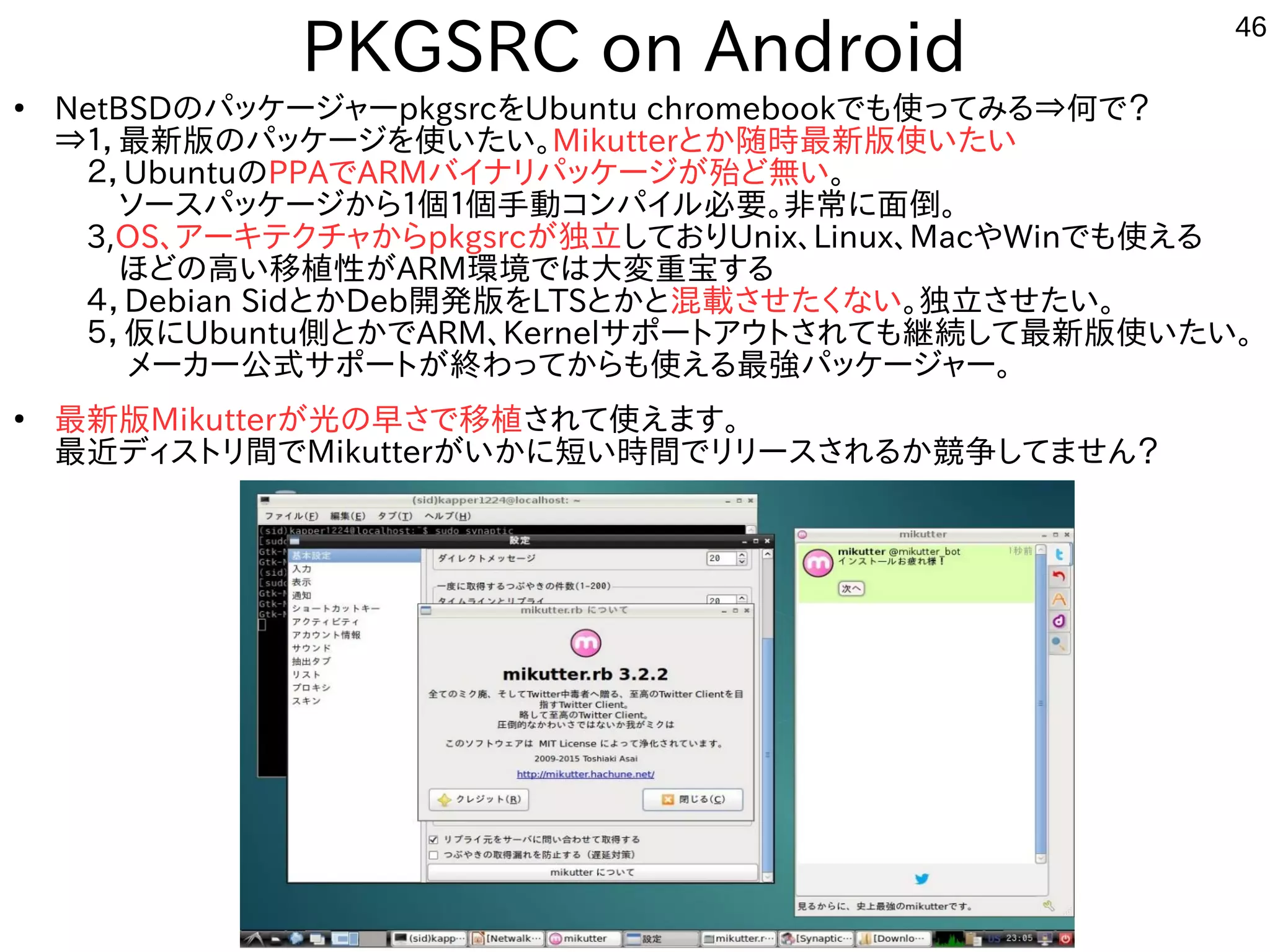Click the mikutter timeline vertical scrollbar
1270x952 pixels.
click(1041, 704)
